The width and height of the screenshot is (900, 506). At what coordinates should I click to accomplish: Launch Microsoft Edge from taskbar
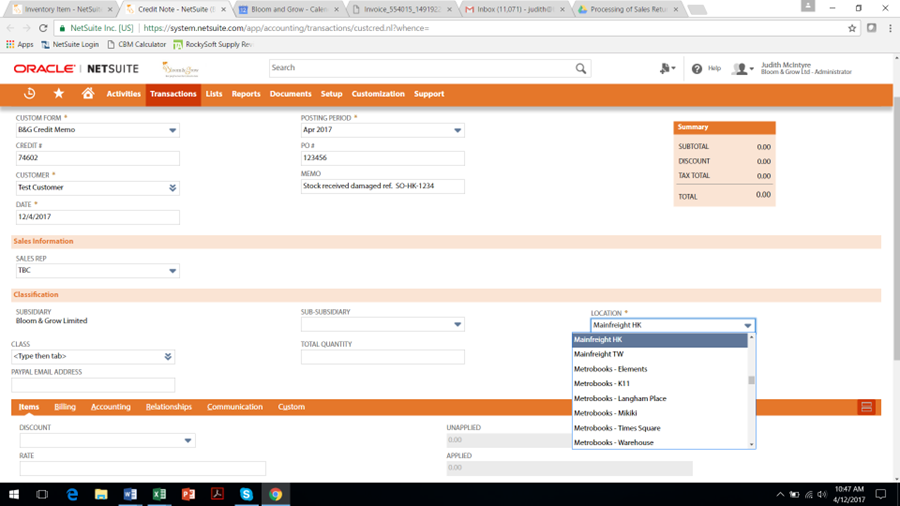point(72,495)
